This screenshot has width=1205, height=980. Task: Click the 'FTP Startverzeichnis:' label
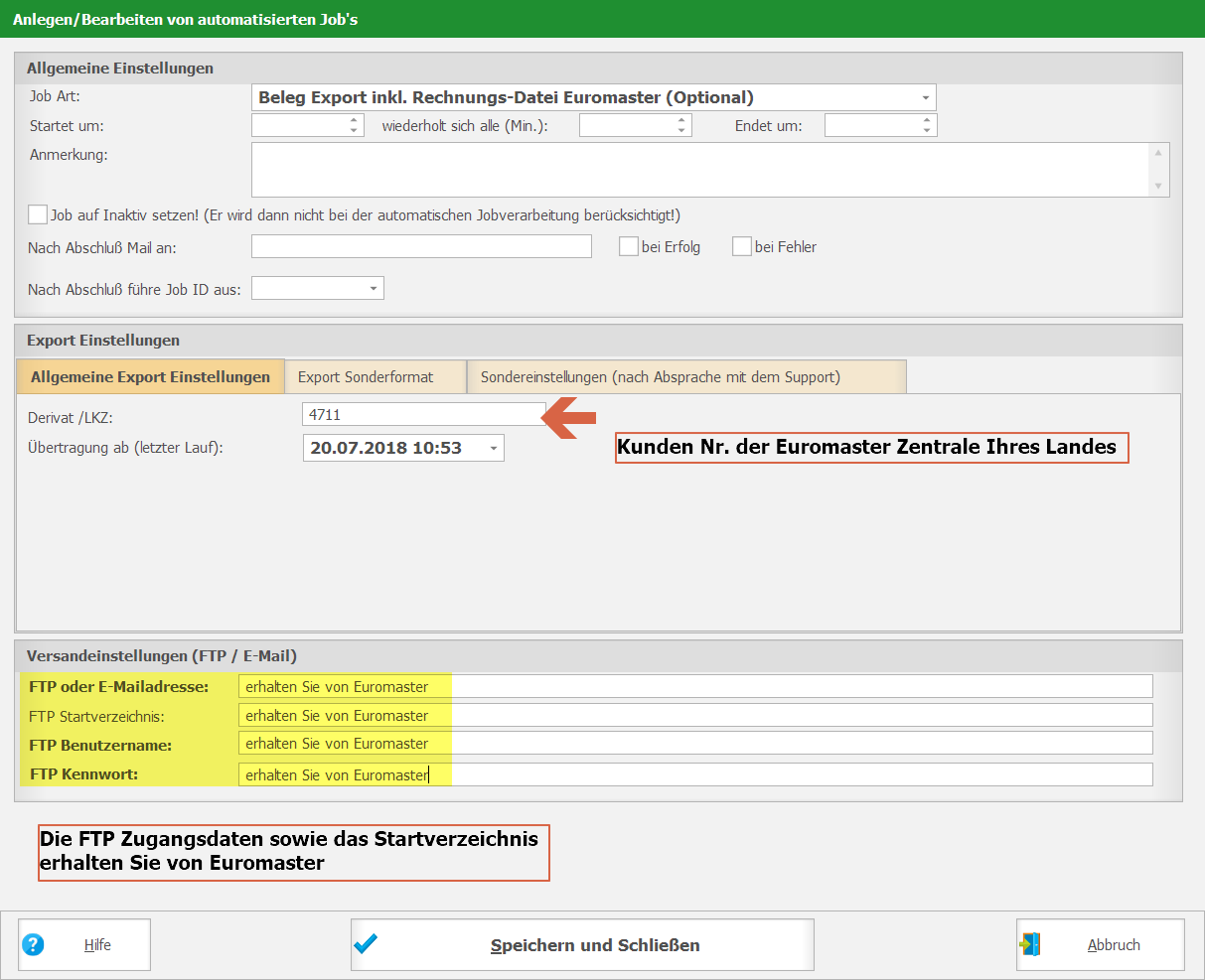click(97, 716)
